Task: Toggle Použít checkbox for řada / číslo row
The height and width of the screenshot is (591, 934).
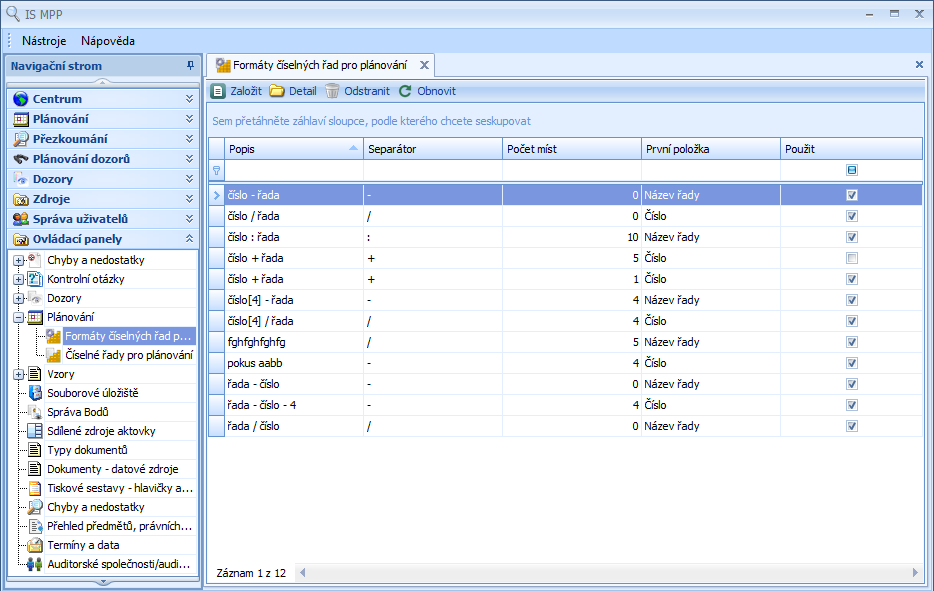Action: pyautogui.click(x=852, y=426)
